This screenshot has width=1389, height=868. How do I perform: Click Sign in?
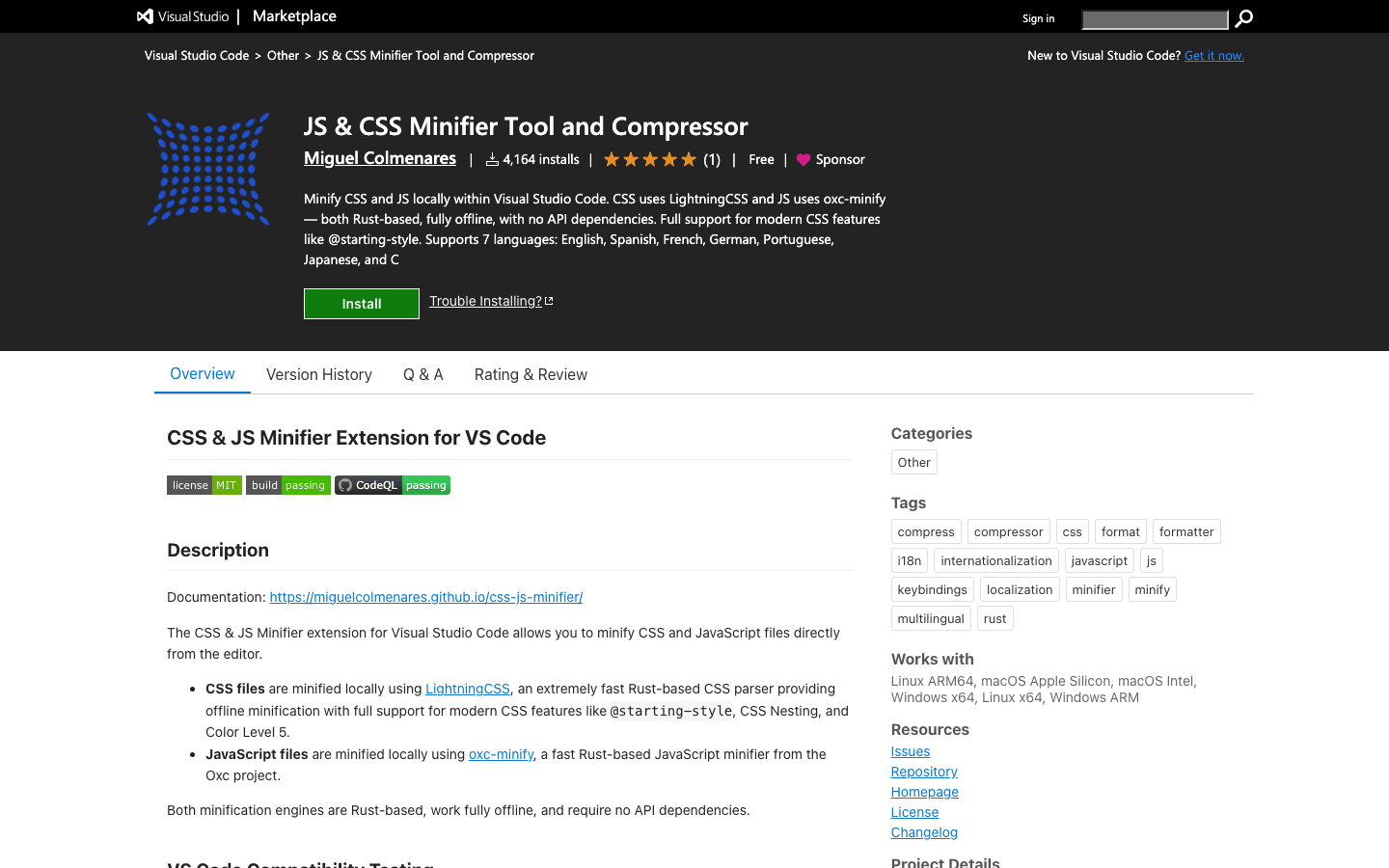(1038, 18)
